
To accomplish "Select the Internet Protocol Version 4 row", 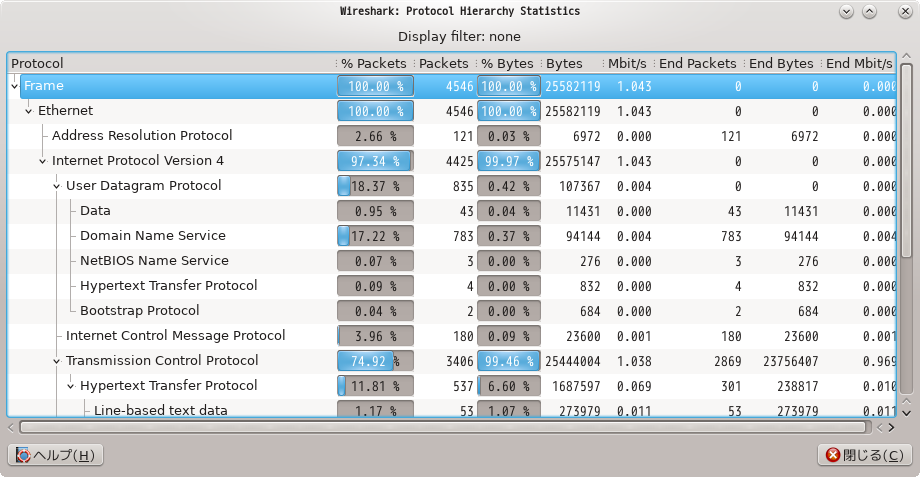I will click(x=452, y=161).
